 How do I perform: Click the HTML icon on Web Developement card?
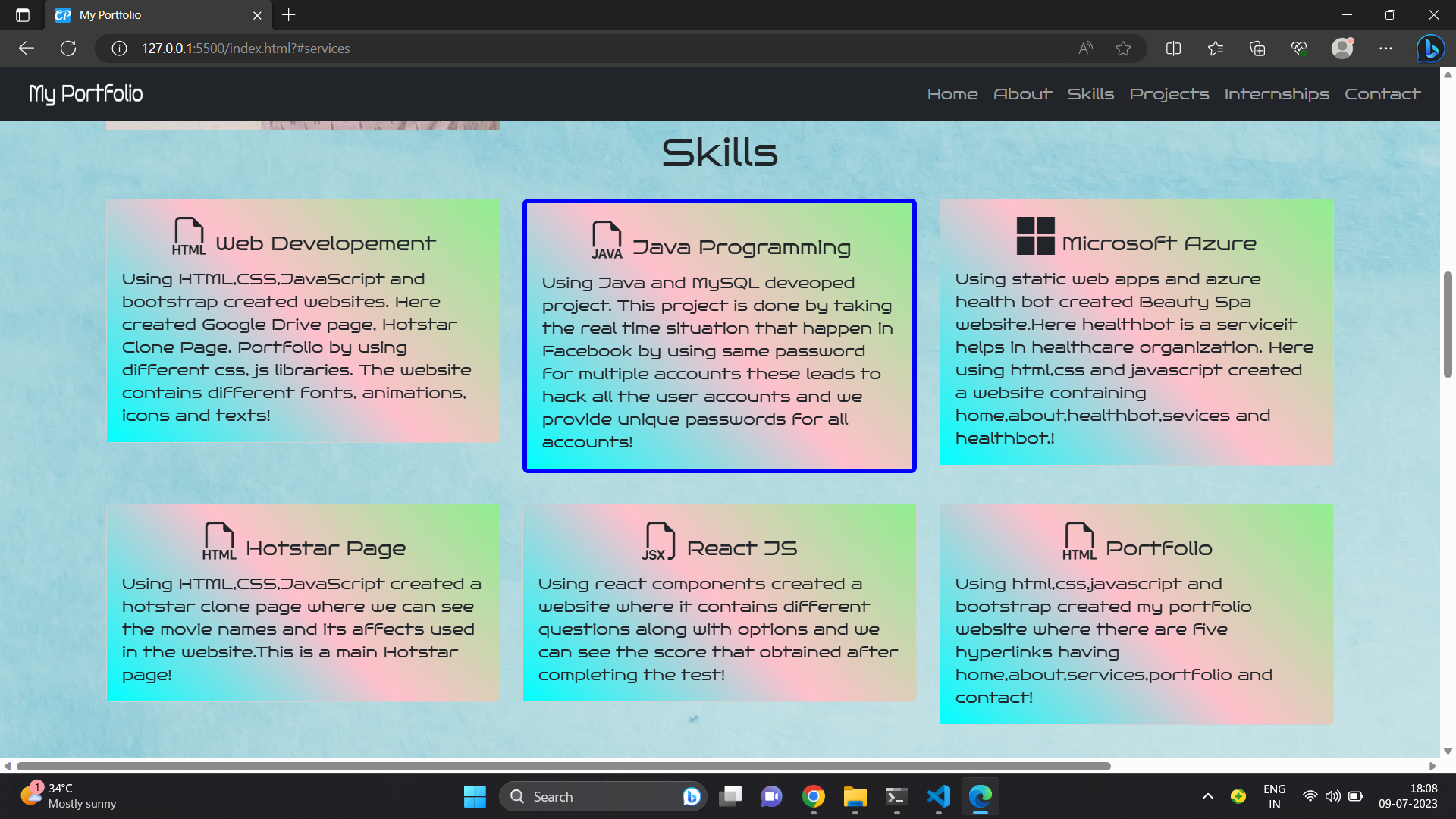187,236
